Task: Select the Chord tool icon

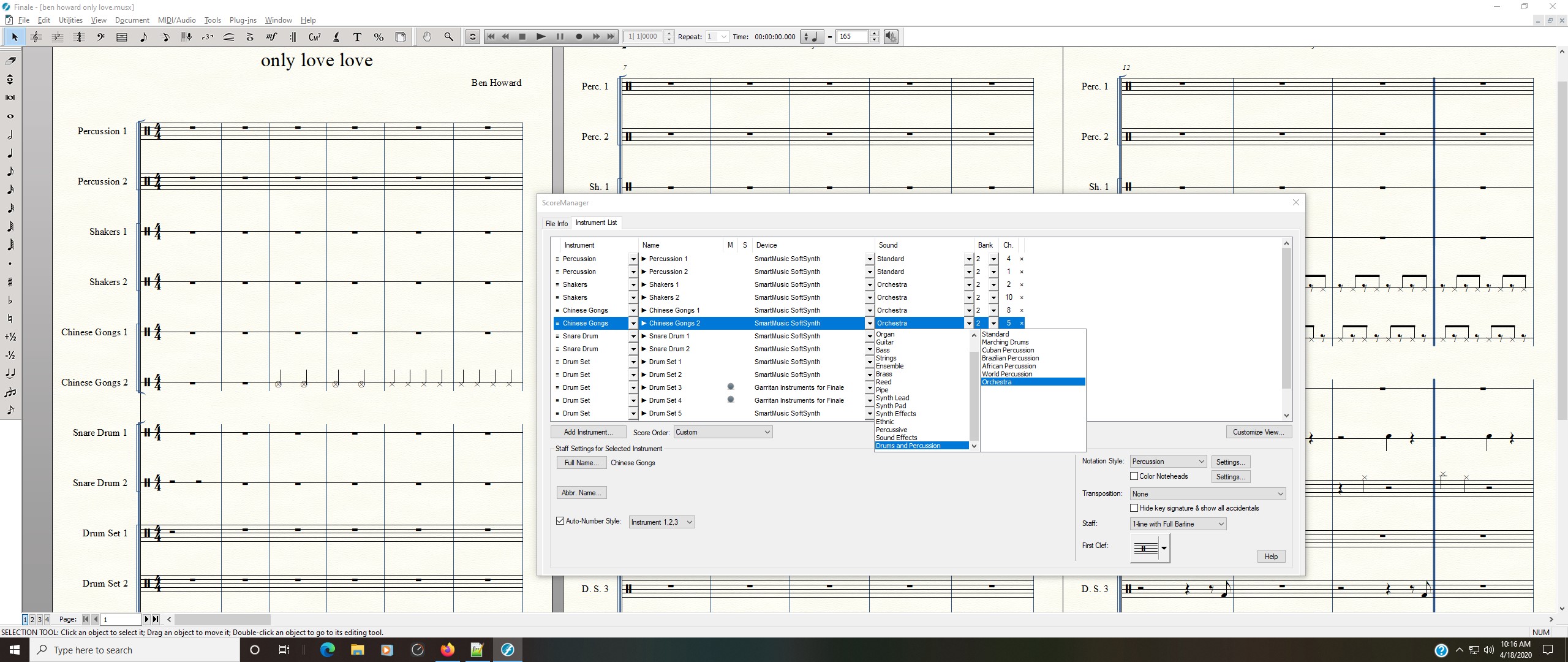Action: (314, 37)
